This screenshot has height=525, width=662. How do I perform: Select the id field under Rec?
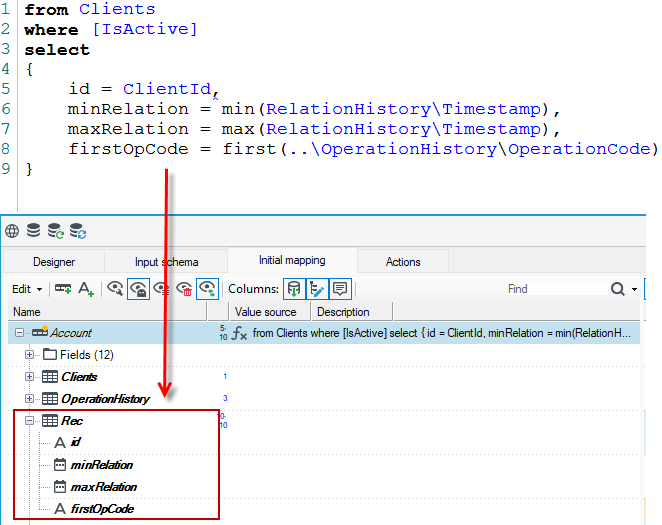click(x=75, y=442)
